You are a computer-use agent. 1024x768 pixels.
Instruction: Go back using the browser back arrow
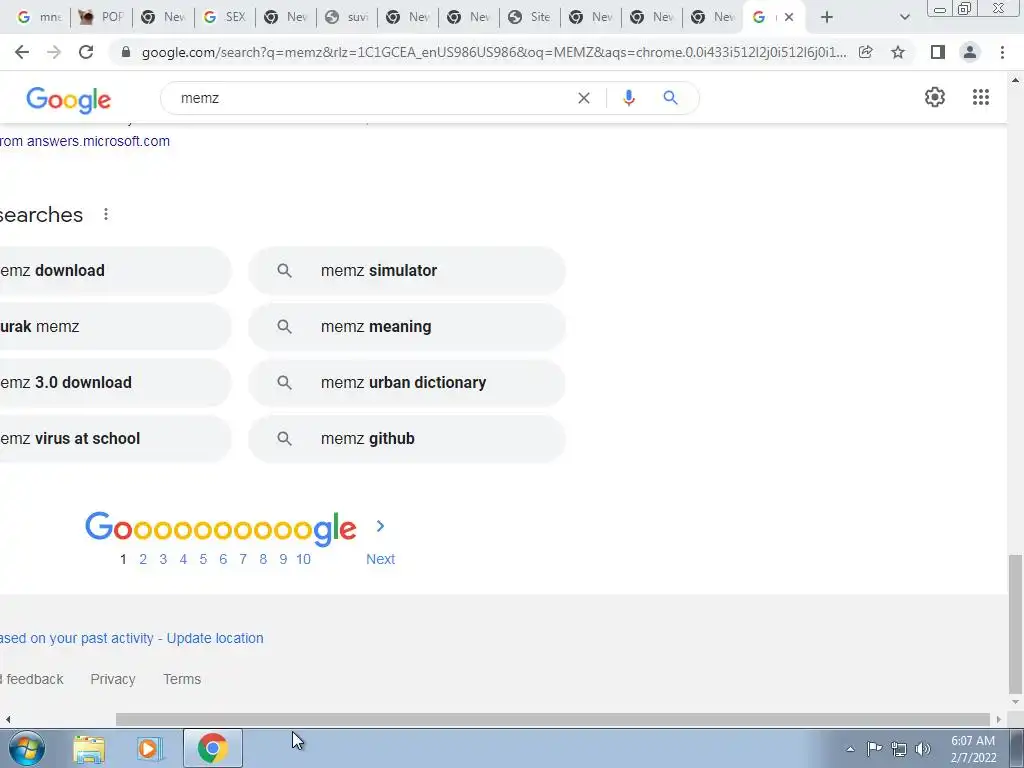click(22, 52)
